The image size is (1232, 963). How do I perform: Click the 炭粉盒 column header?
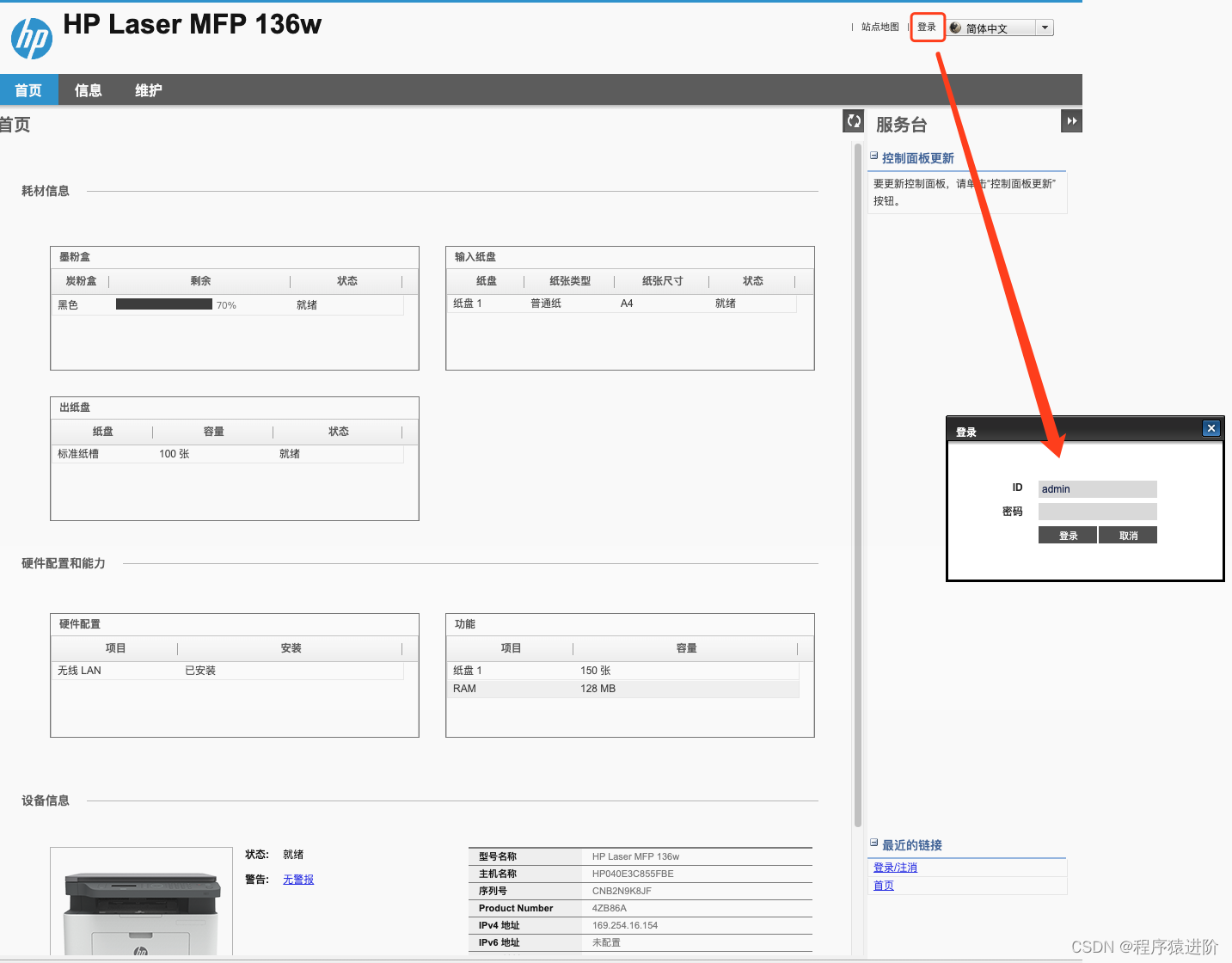[81, 281]
